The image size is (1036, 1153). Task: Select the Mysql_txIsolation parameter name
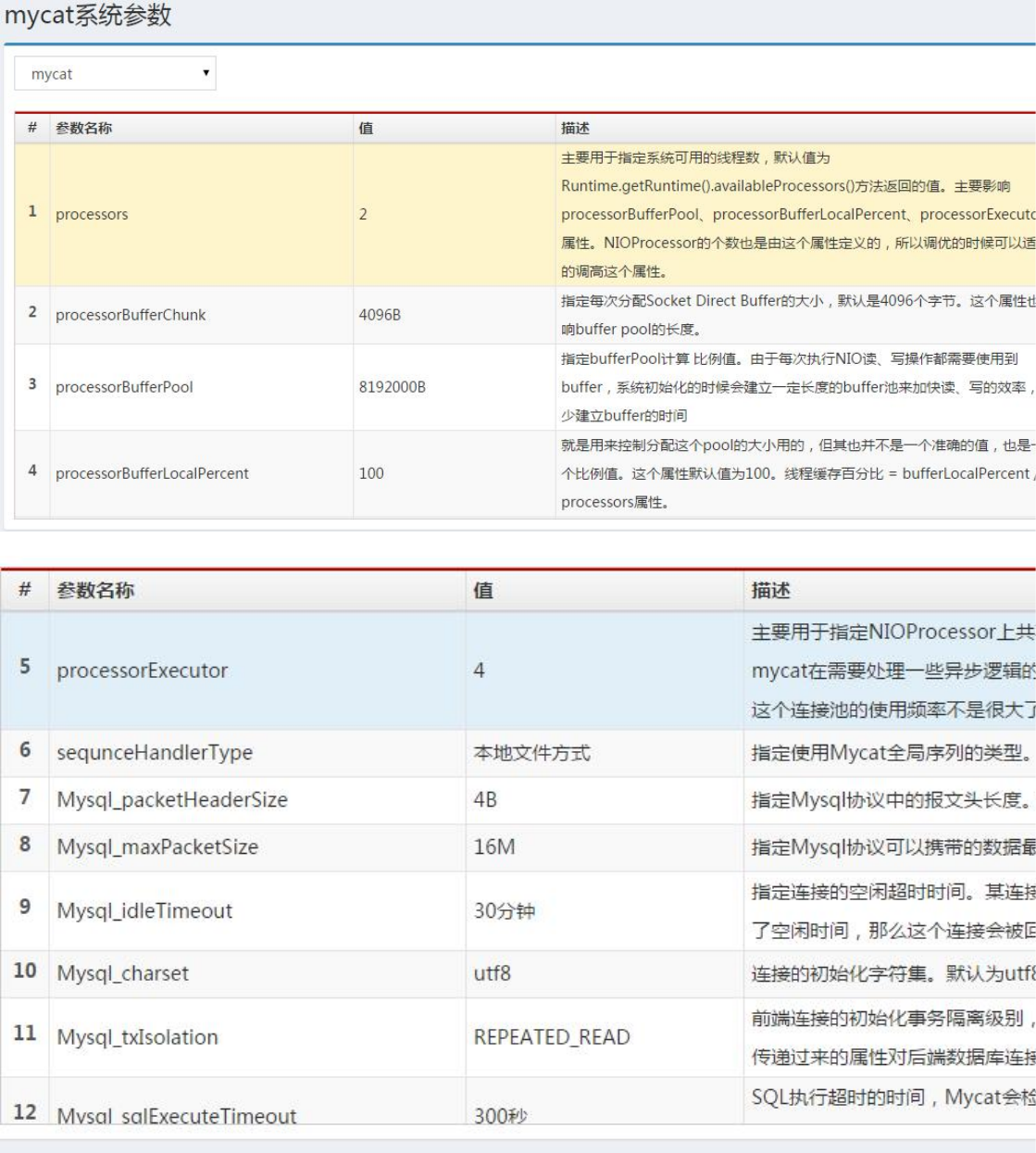click(x=137, y=1037)
